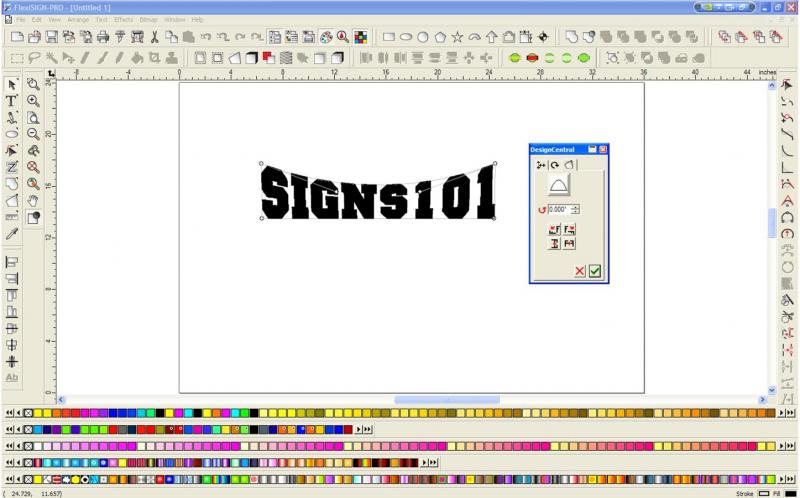The height and width of the screenshot is (498, 800).
Task: Open the paint palette color mixer icon
Action: coord(326,37)
